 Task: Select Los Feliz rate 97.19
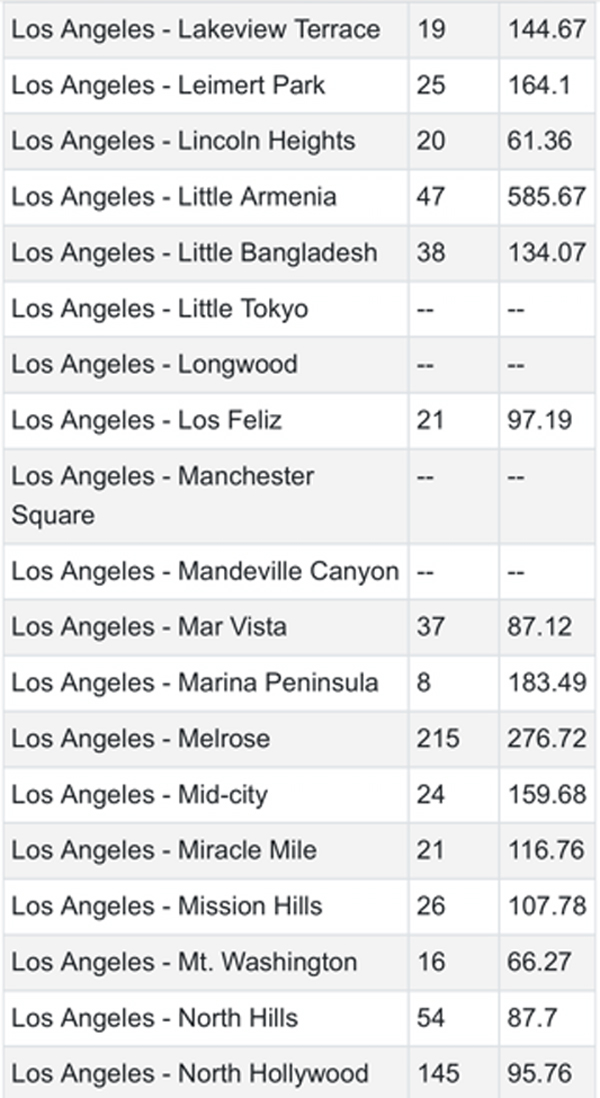[539, 420]
